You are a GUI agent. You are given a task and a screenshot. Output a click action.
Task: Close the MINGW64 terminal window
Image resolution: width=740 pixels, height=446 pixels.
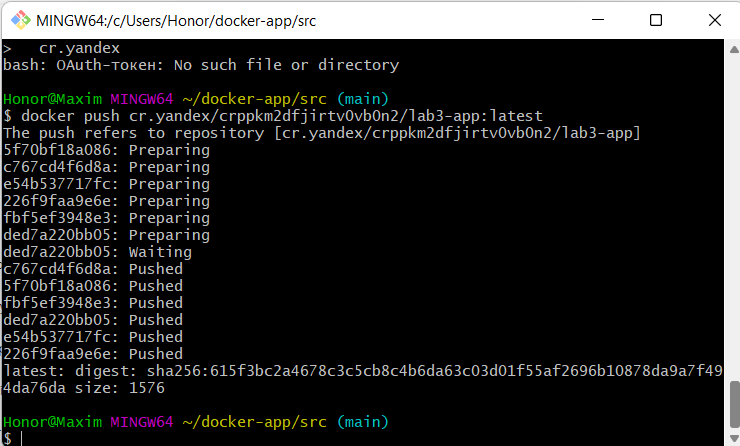coord(715,20)
